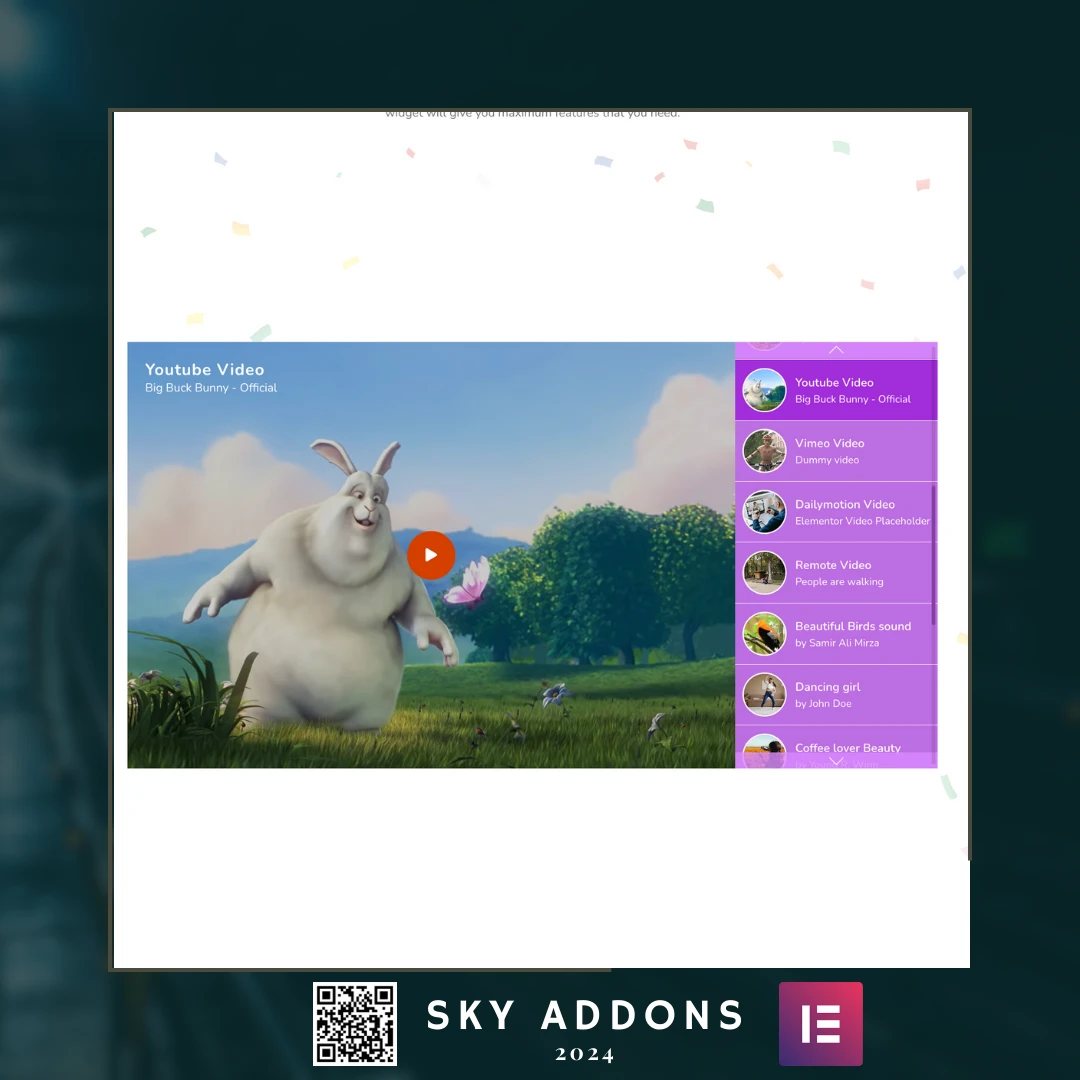Click the playlist down chevron arrow
The image size is (1080, 1080).
835,760
